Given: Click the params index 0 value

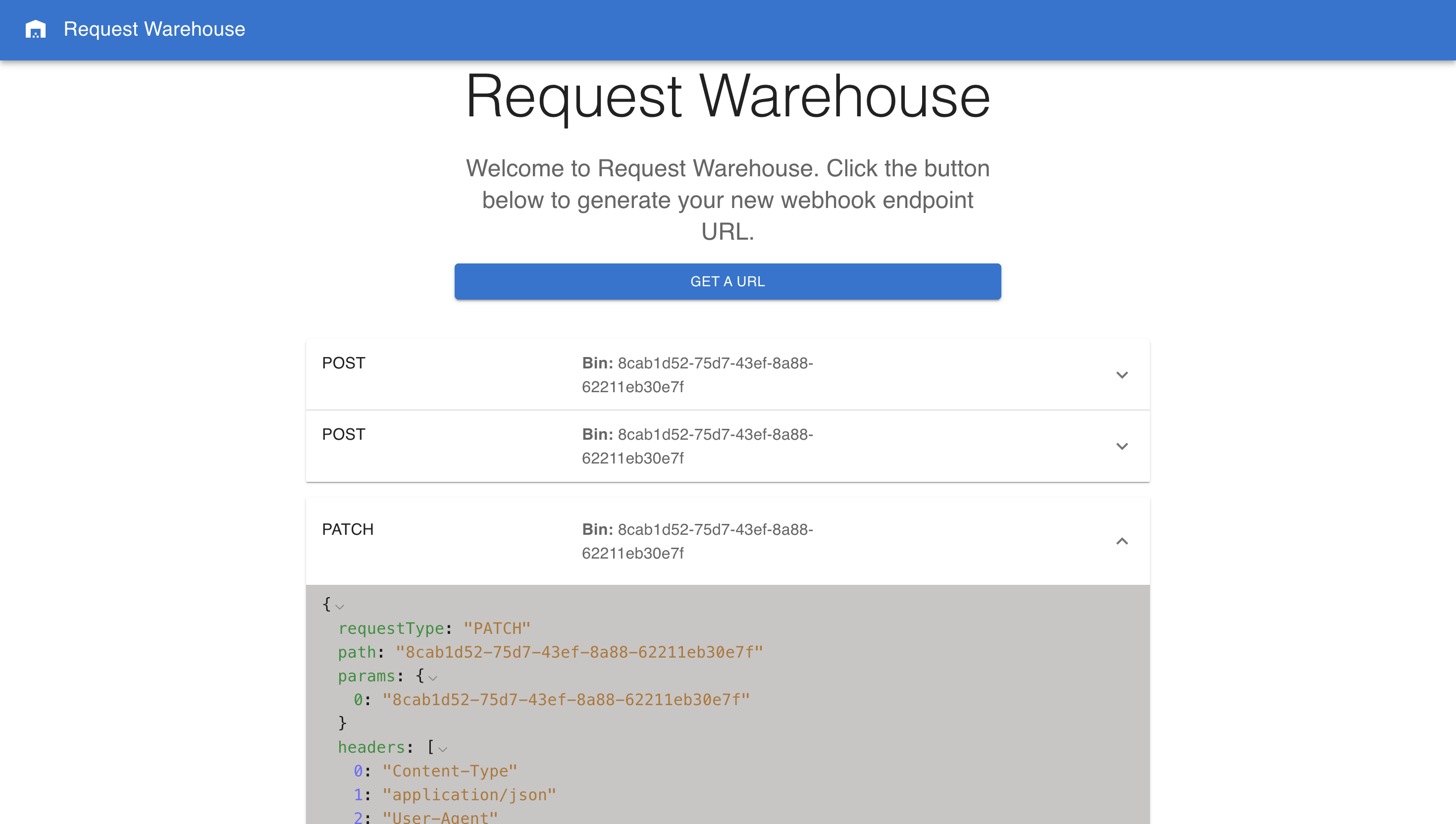Looking at the screenshot, I should (566, 700).
